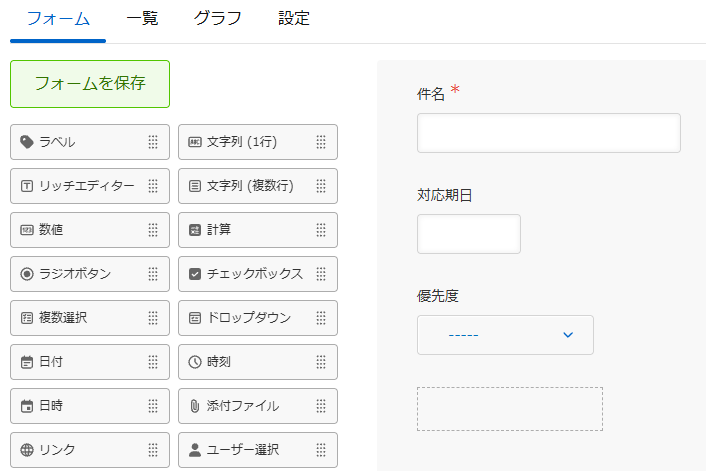Click the 対応期日 date input field
Viewport: 706px width, 471px height.
click(x=469, y=234)
